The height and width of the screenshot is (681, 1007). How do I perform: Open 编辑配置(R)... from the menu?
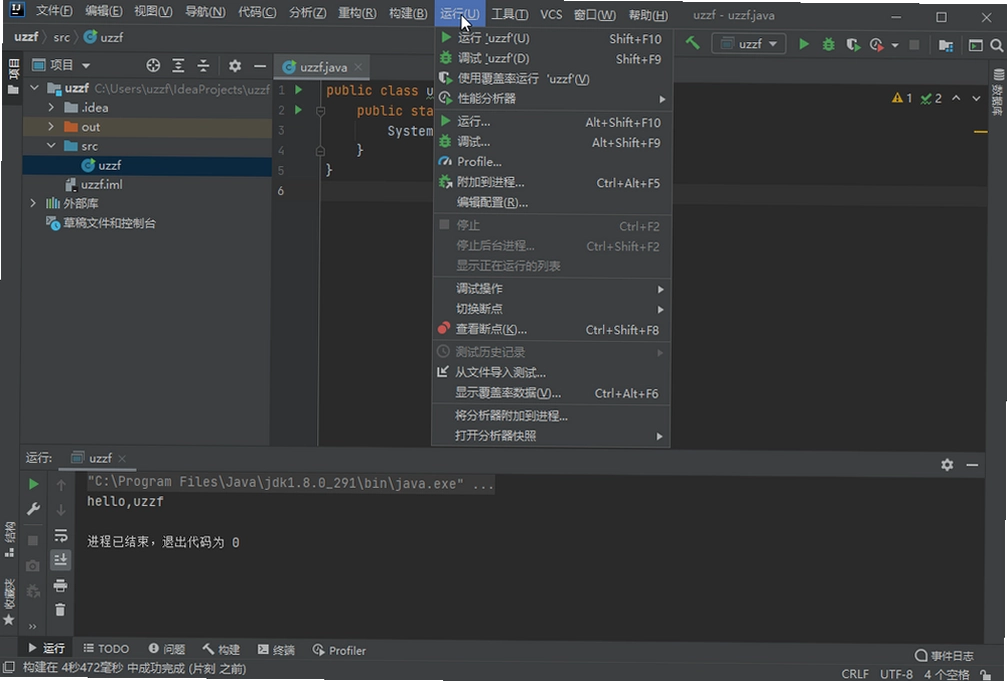point(552,202)
